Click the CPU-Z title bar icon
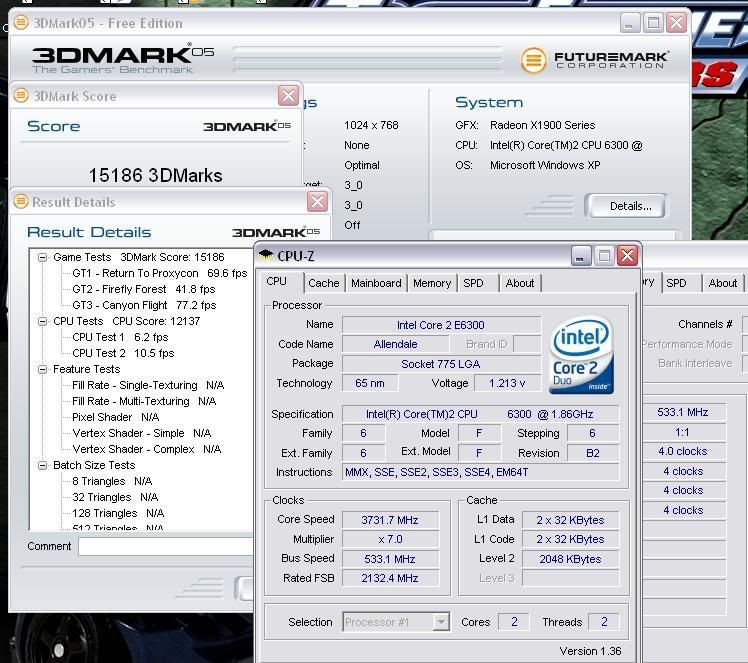The width and height of the screenshot is (748, 663). tap(266, 256)
